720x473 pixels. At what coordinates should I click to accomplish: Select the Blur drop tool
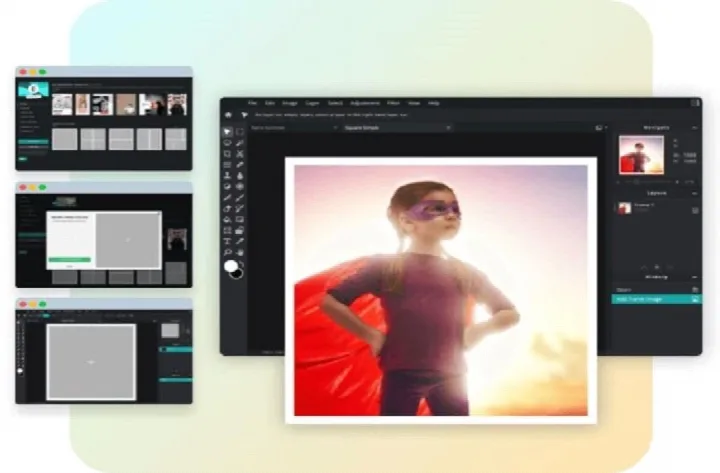coord(240,176)
